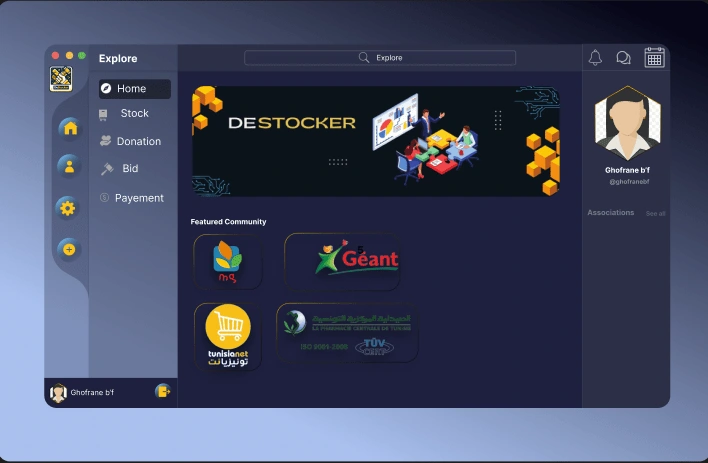Click the Destocker banner image
Image resolution: width=708 pixels, height=463 pixels.
(x=376, y=141)
